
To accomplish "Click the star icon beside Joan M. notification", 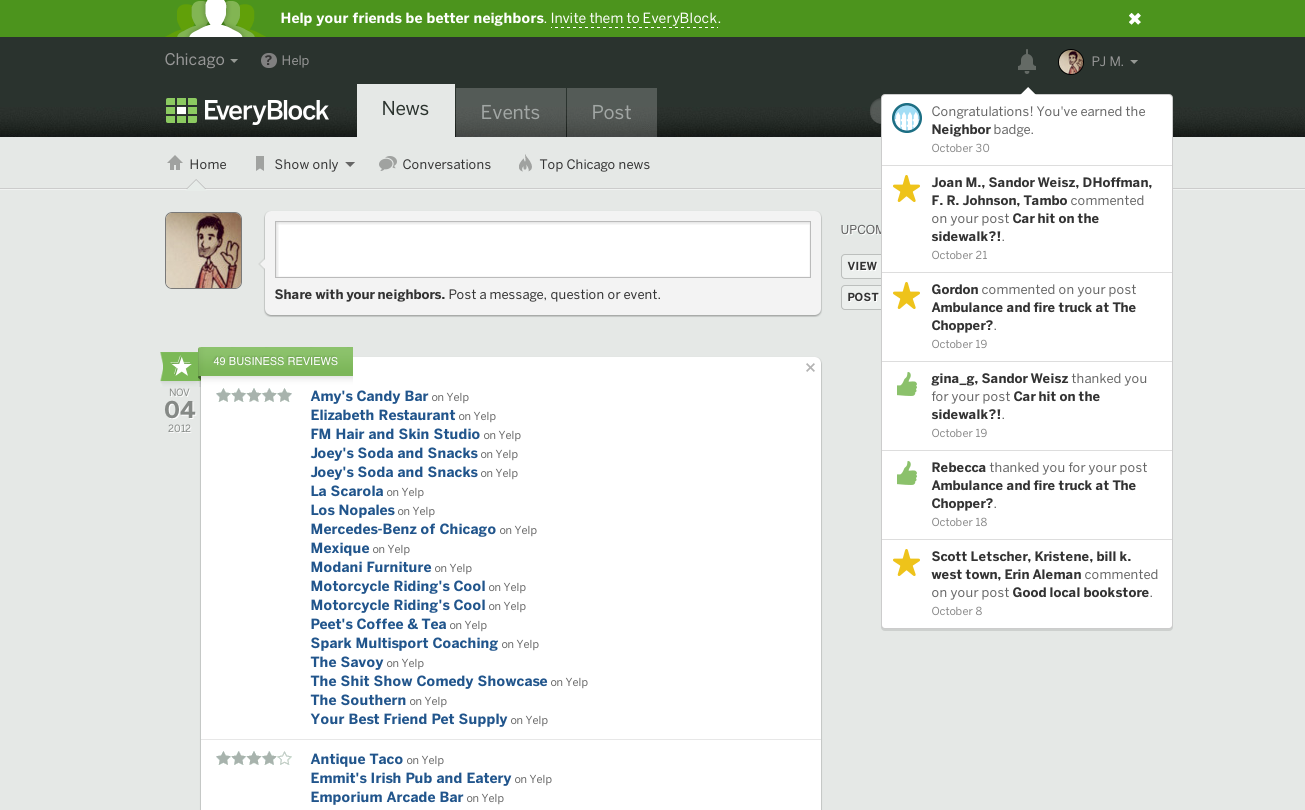I will tap(906, 189).
